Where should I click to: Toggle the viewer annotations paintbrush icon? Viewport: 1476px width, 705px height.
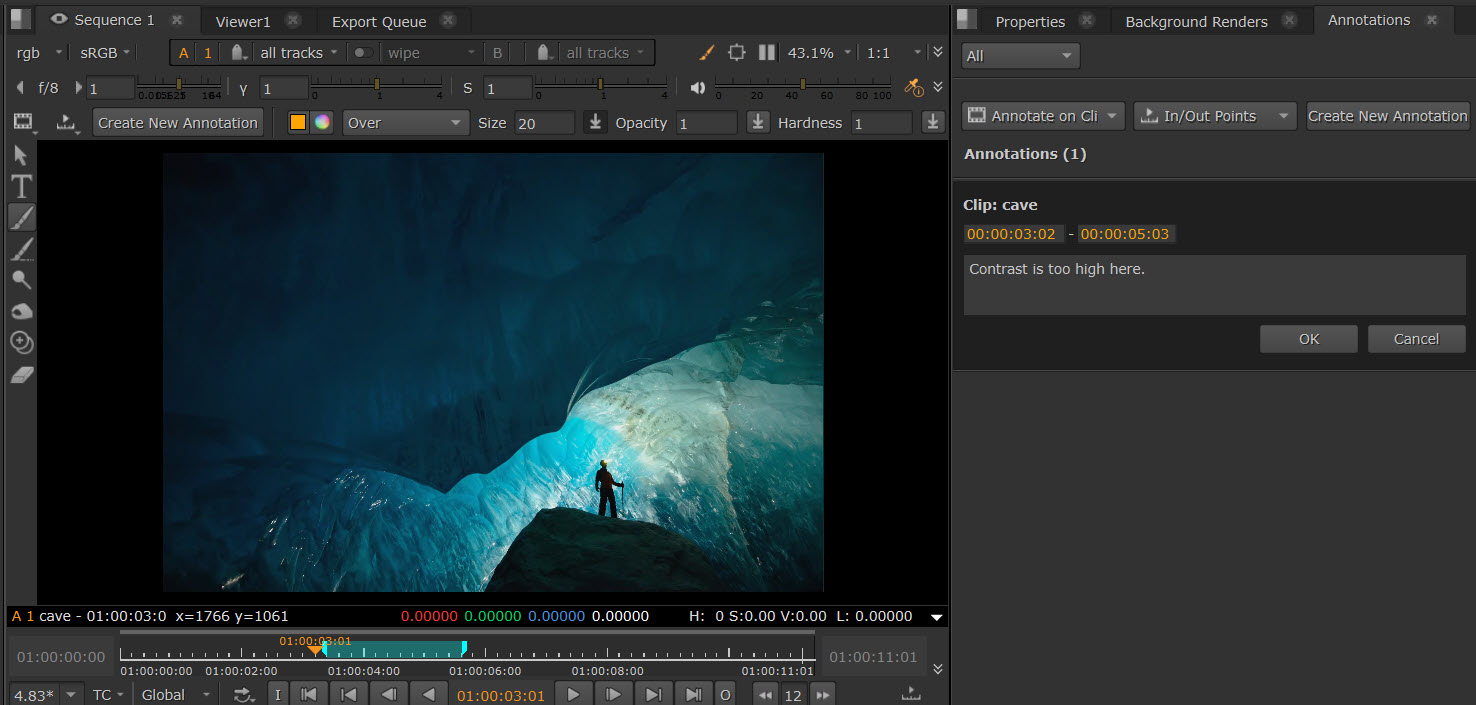(x=706, y=53)
